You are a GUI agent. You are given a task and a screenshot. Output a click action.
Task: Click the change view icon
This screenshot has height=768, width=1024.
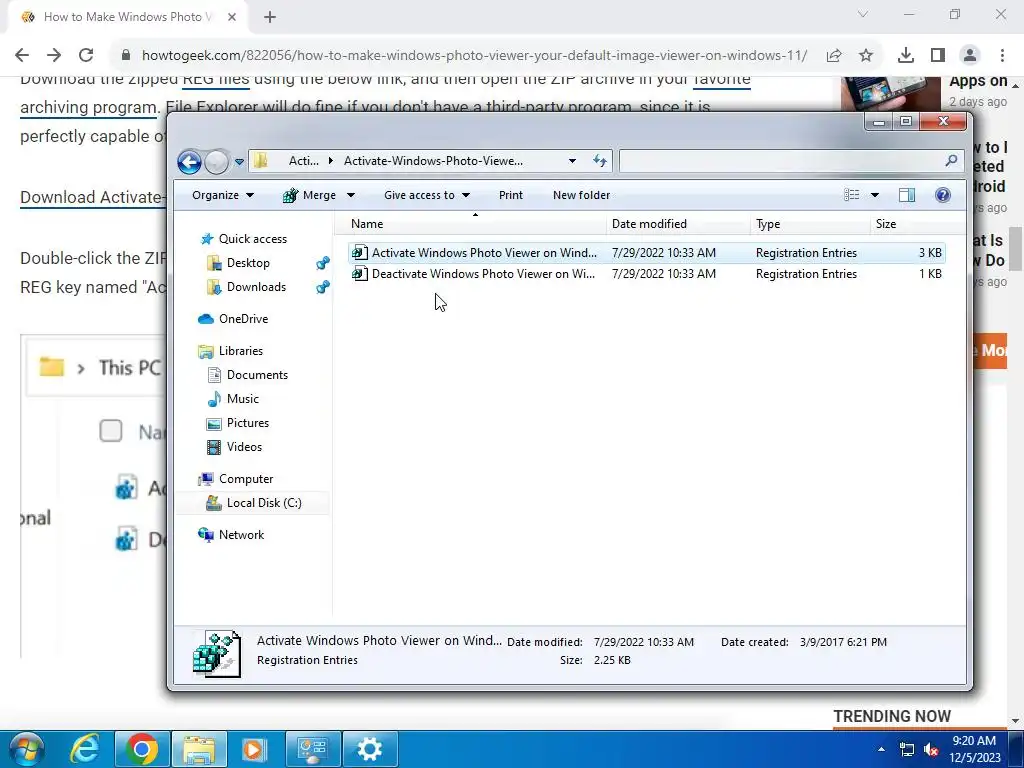[x=852, y=195]
